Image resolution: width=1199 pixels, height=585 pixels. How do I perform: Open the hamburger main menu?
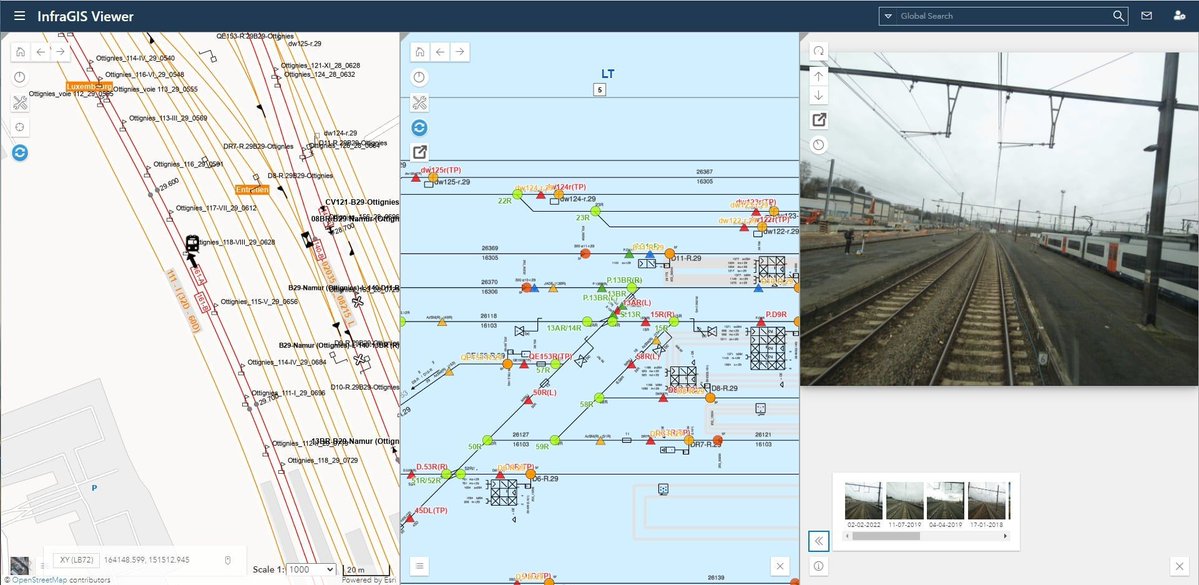[x=20, y=16]
